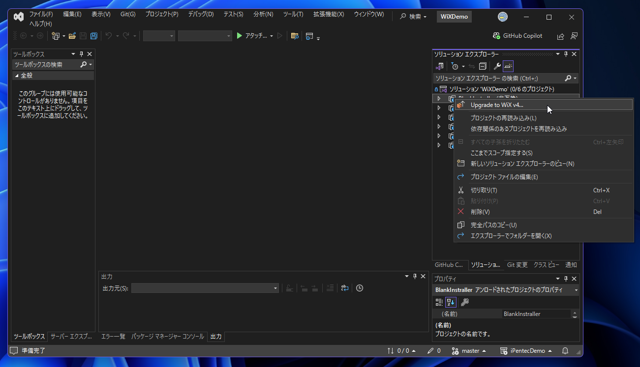Click the find in files folder icon
The image size is (640, 367).
pos(295,36)
